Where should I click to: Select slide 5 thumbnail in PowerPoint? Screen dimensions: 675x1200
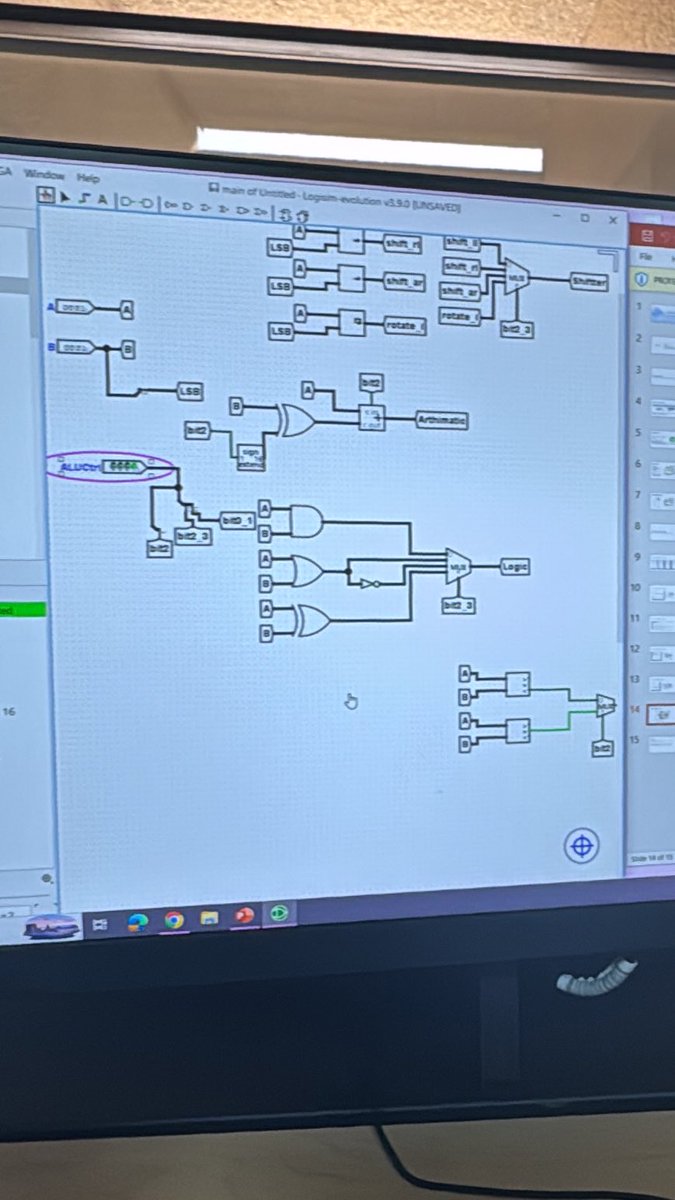pos(662,438)
